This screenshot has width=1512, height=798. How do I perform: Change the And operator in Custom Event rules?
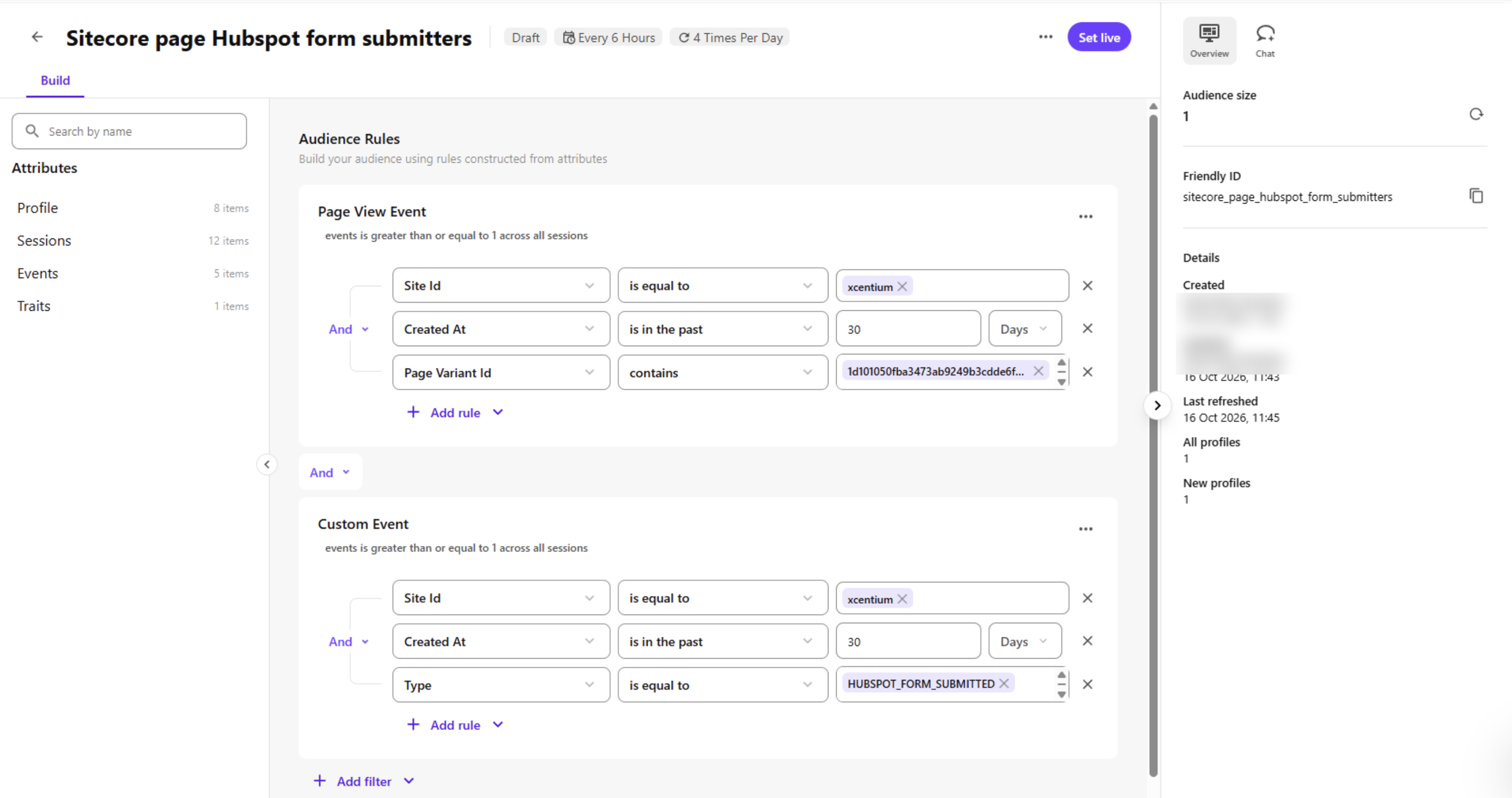tap(349, 641)
